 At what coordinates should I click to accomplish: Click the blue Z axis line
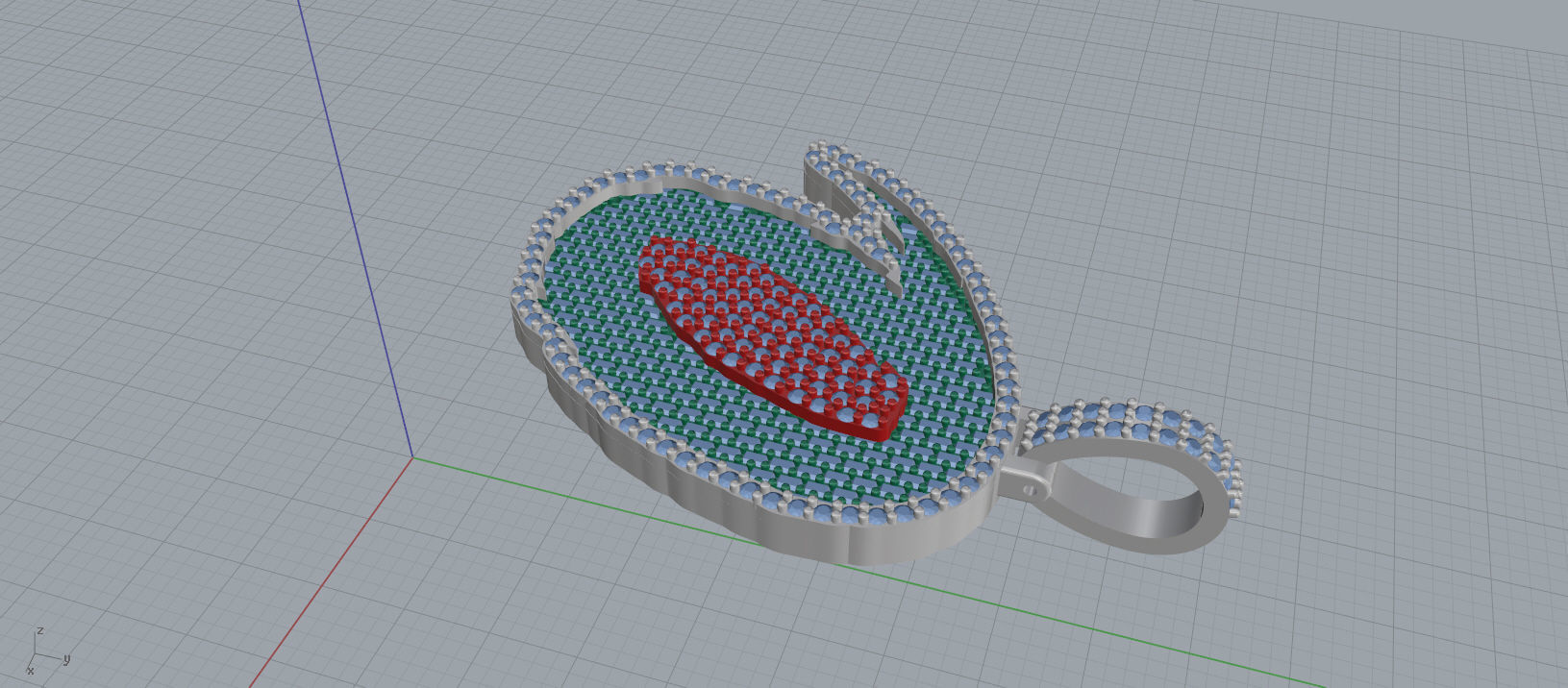click(x=357, y=231)
